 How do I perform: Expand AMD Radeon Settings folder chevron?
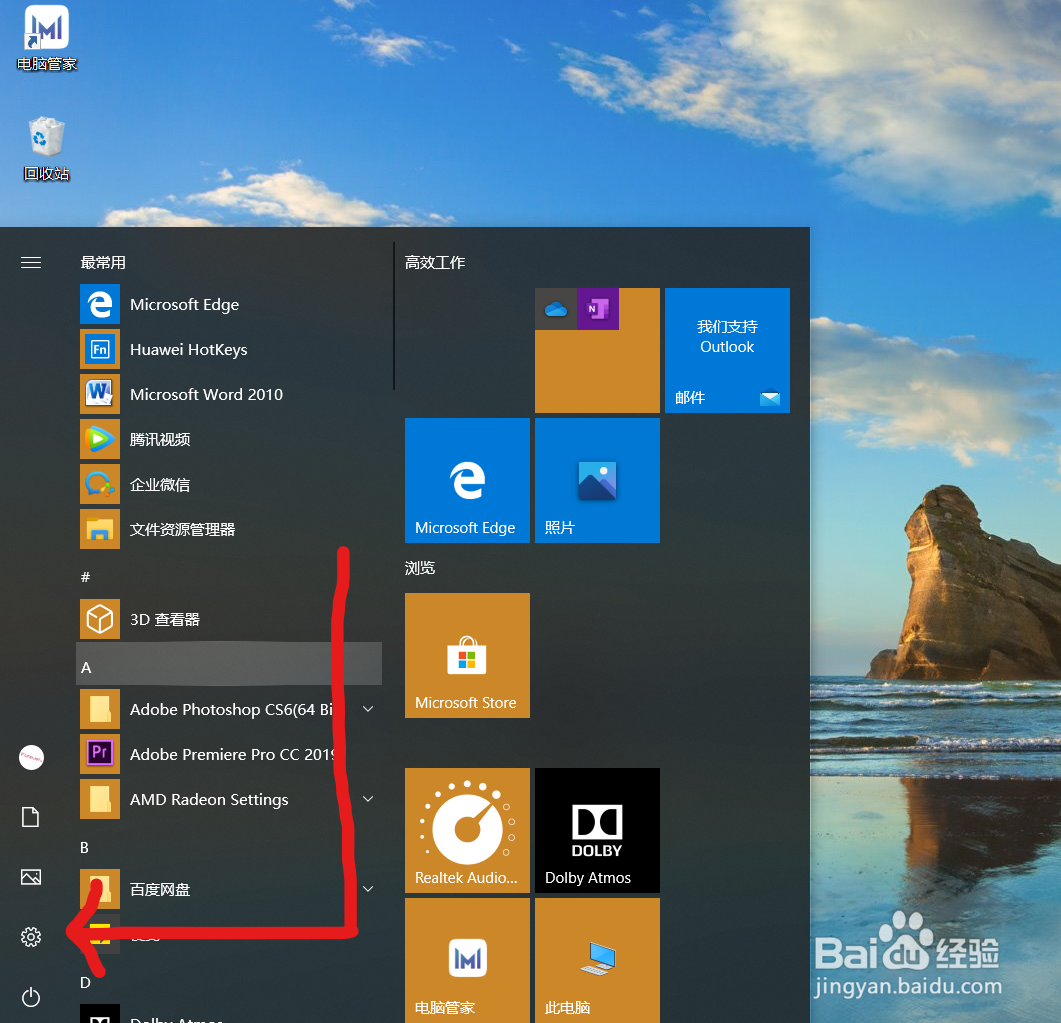[x=368, y=799]
